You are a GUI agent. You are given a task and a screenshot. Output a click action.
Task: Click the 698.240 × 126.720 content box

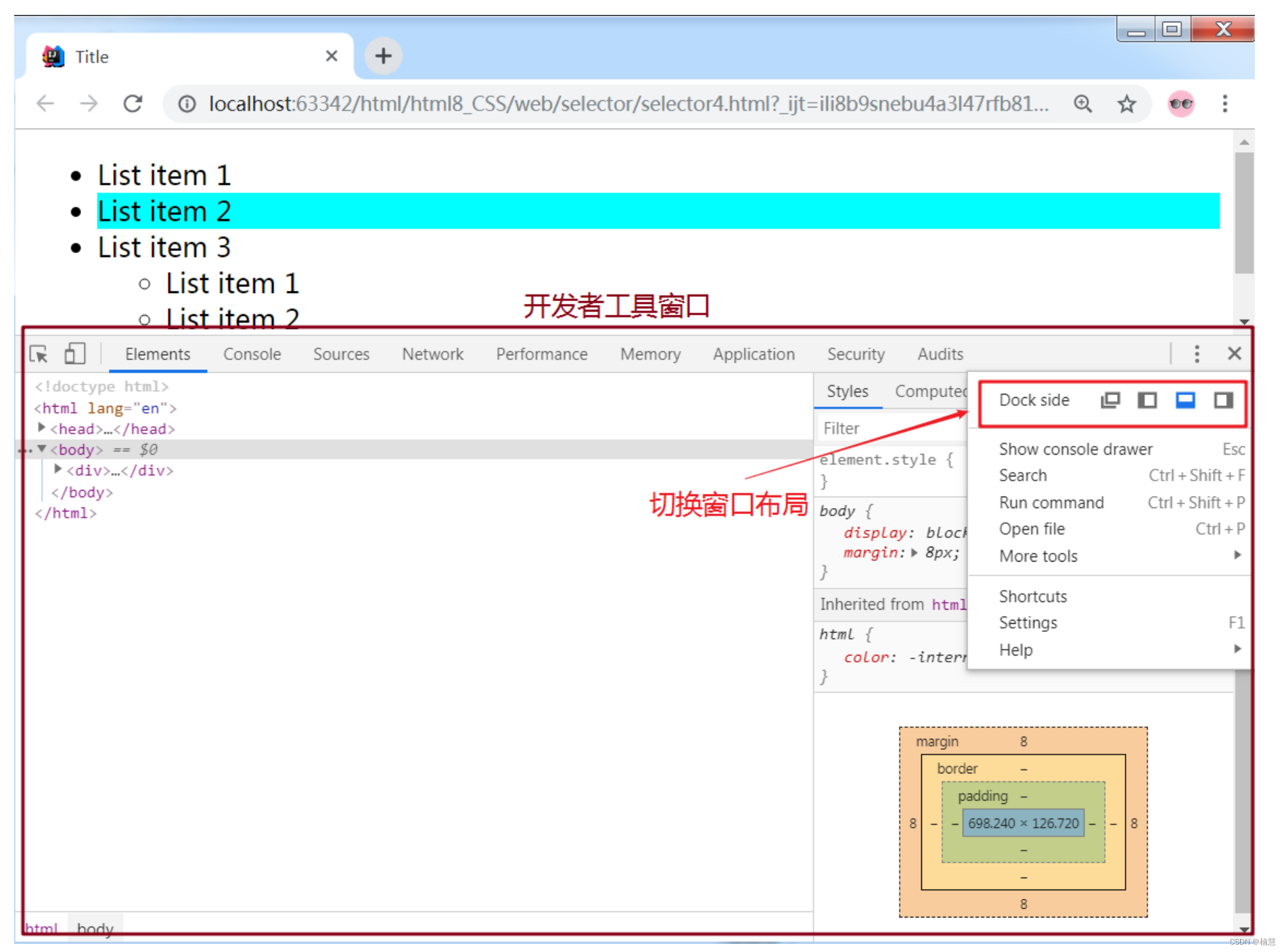(x=1023, y=823)
